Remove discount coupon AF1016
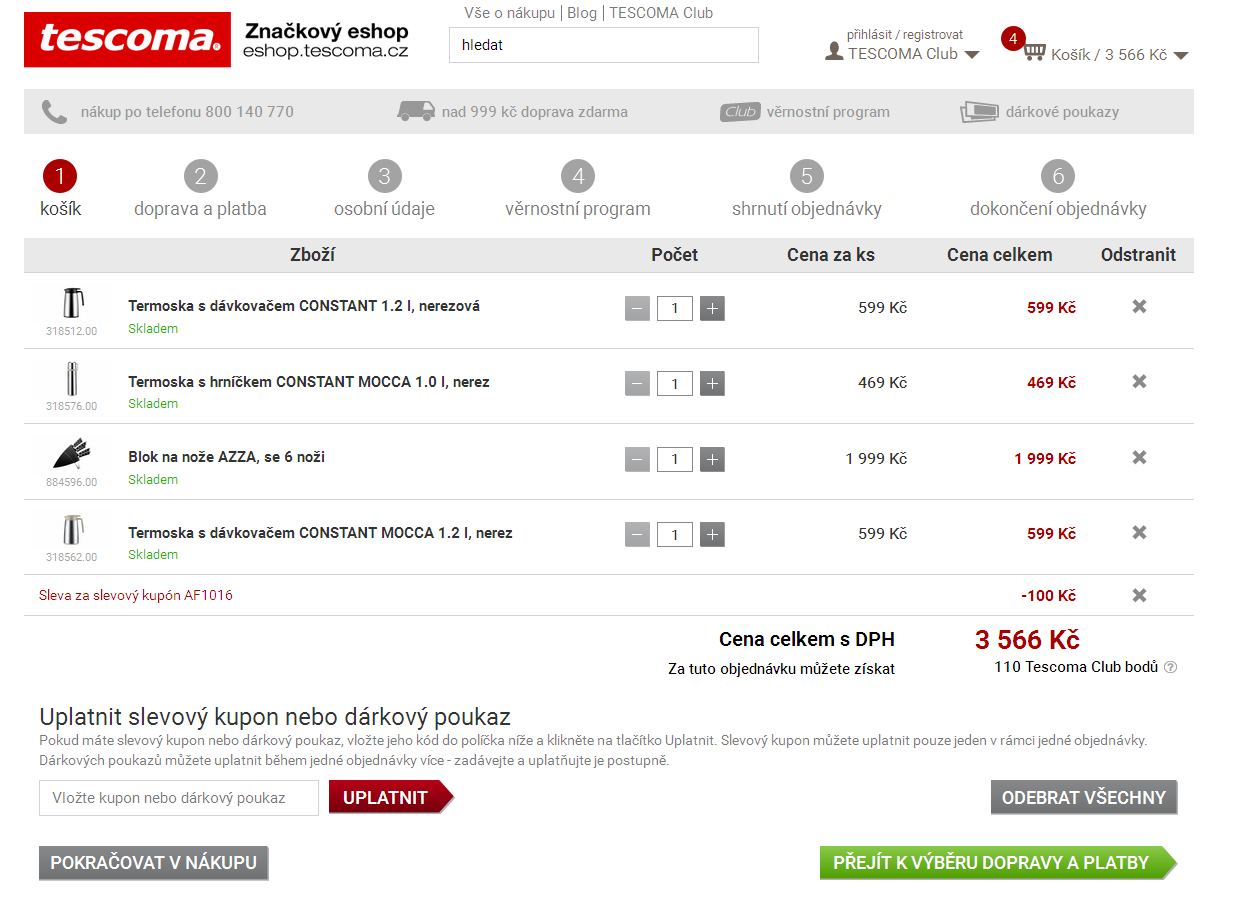Image resolution: width=1237 pixels, height=899 pixels. [1139, 596]
